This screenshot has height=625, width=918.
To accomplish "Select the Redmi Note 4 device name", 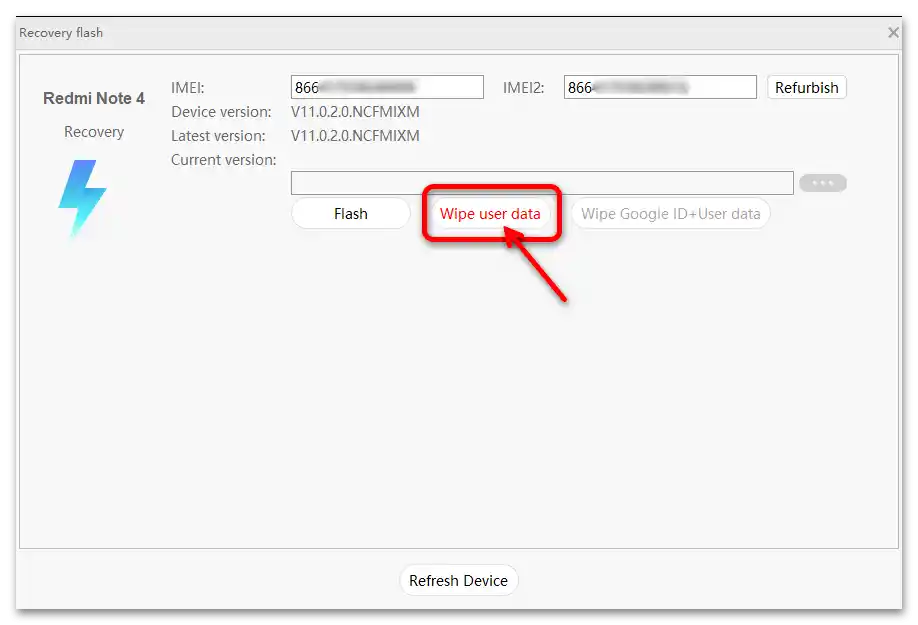I will pyautogui.click(x=94, y=98).
